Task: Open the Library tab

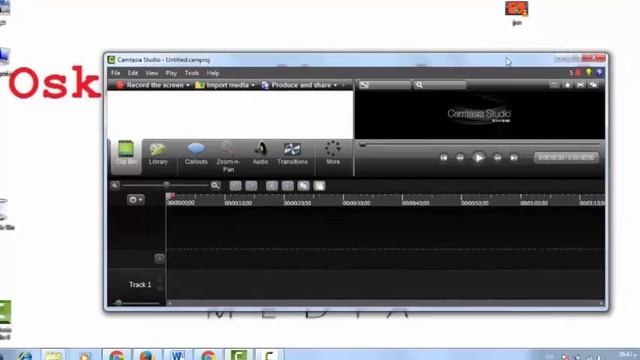Action: click(158, 153)
